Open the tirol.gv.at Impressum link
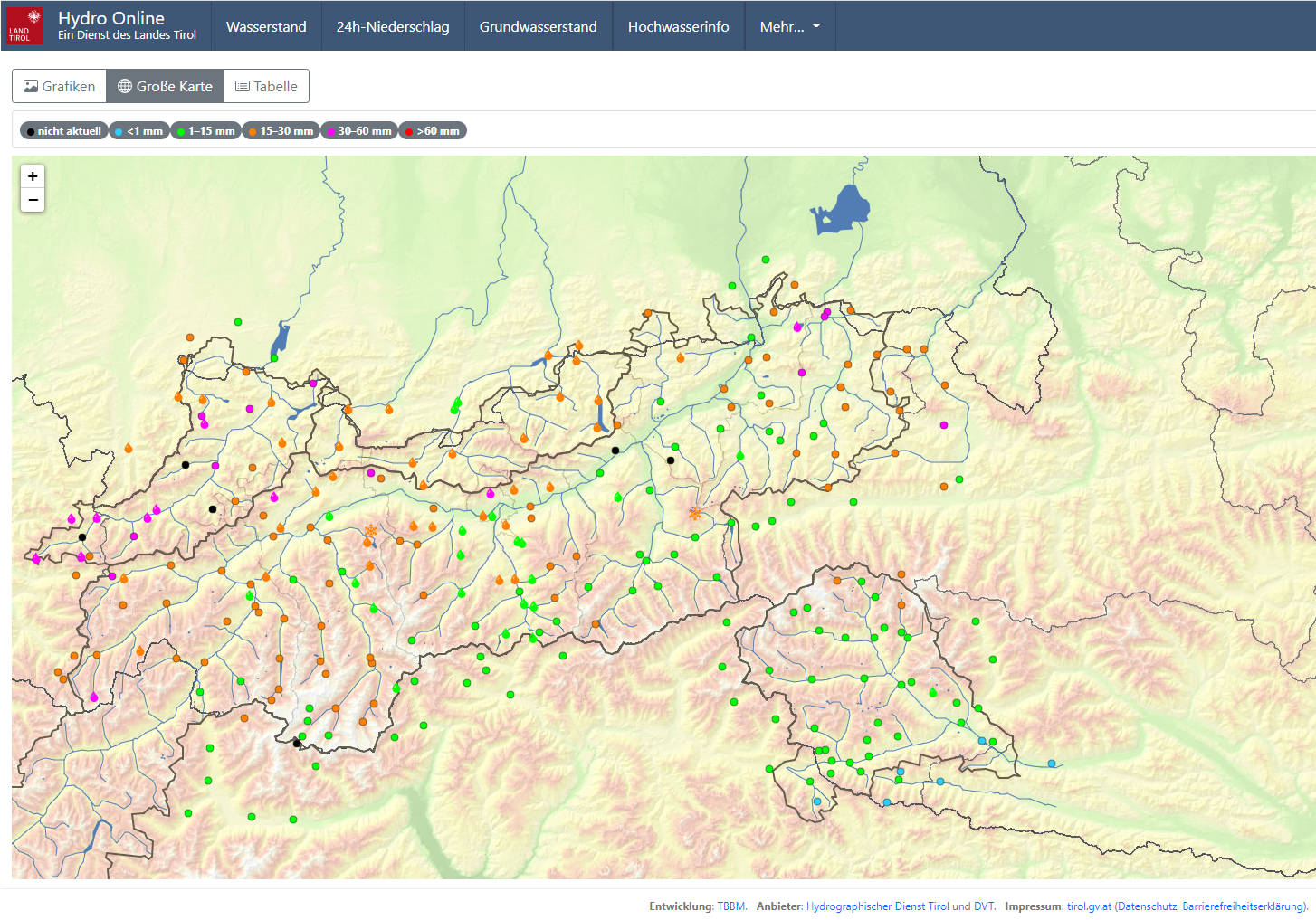This screenshot has width=1316, height=920. (x=1089, y=906)
